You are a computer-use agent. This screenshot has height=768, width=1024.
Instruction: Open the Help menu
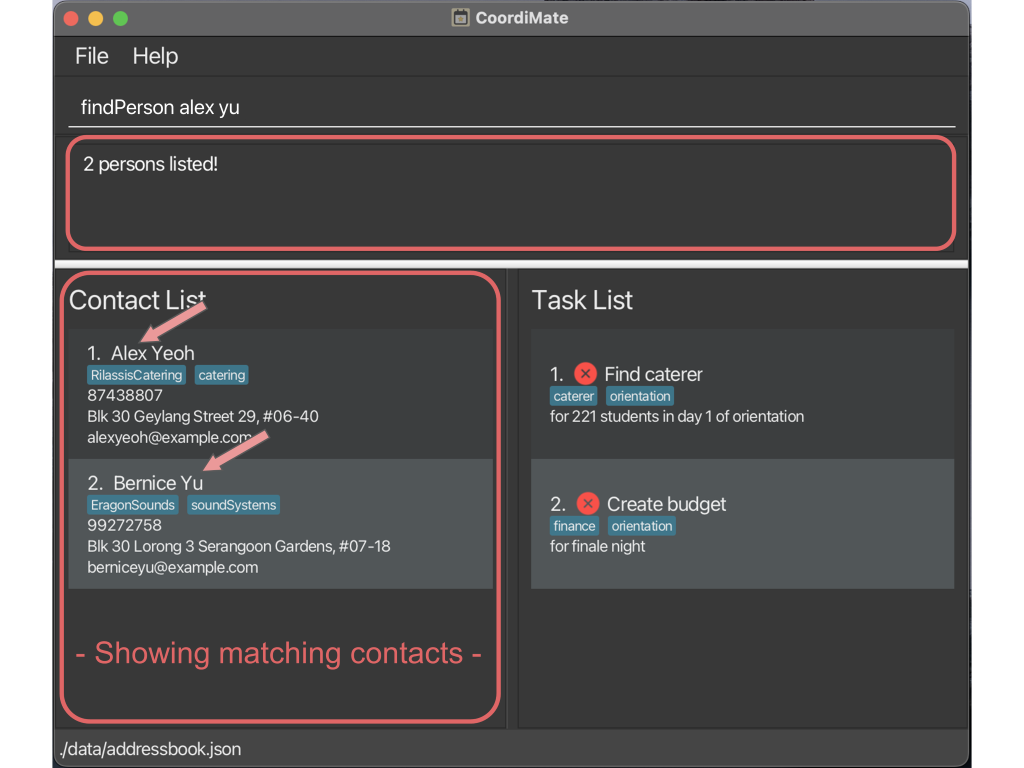[x=155, y=56]
